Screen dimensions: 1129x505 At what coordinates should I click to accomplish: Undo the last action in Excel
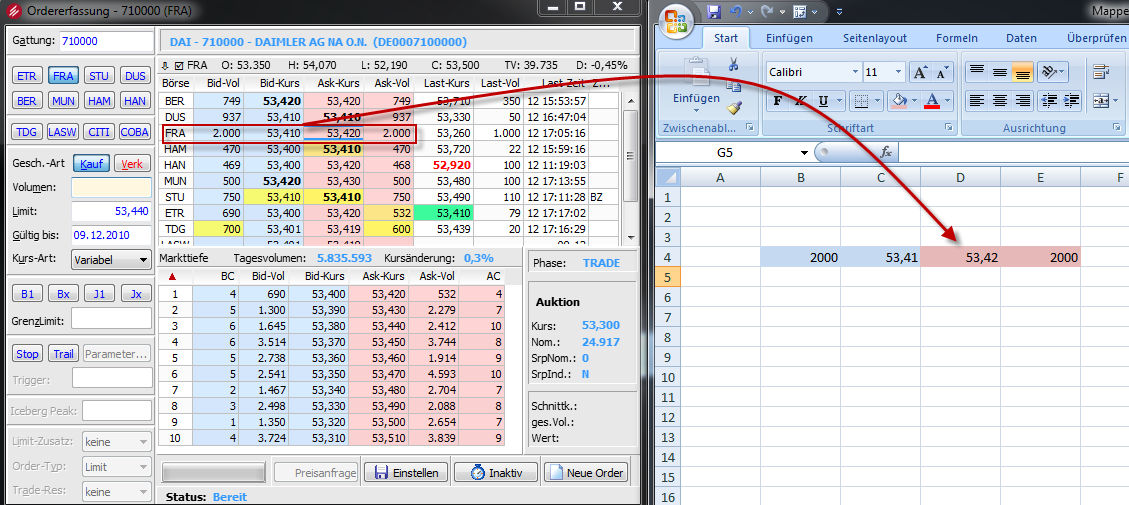pos(735,12)
